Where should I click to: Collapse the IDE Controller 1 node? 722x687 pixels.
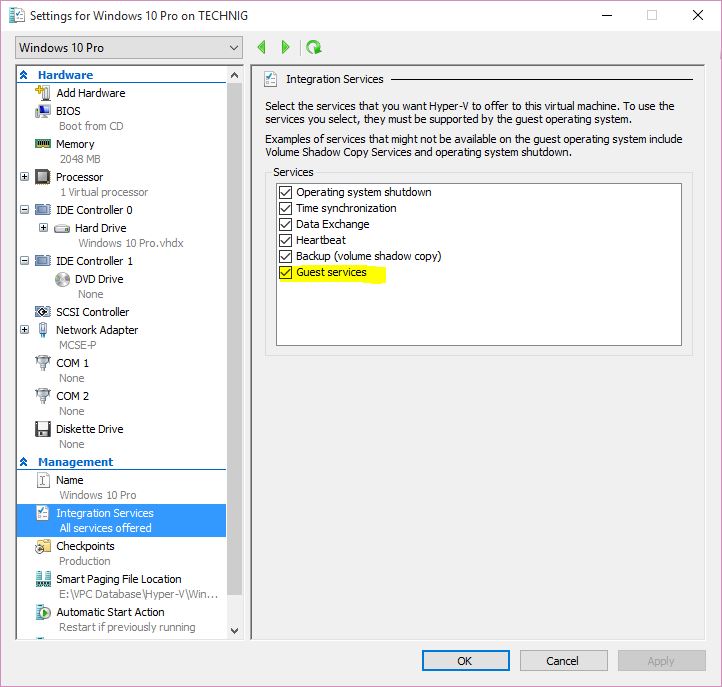click(24, 261)
